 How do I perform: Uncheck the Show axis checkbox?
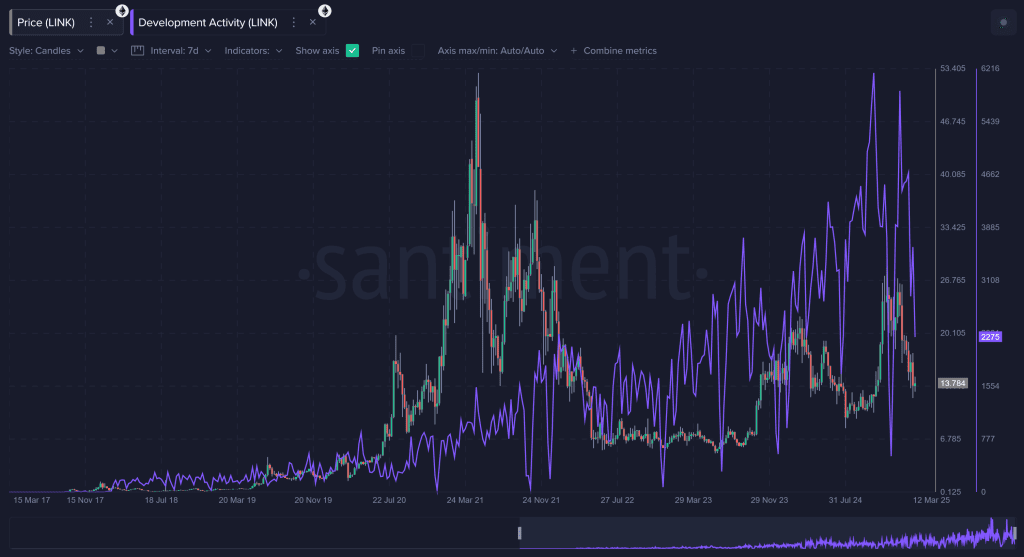pos(352,50)
